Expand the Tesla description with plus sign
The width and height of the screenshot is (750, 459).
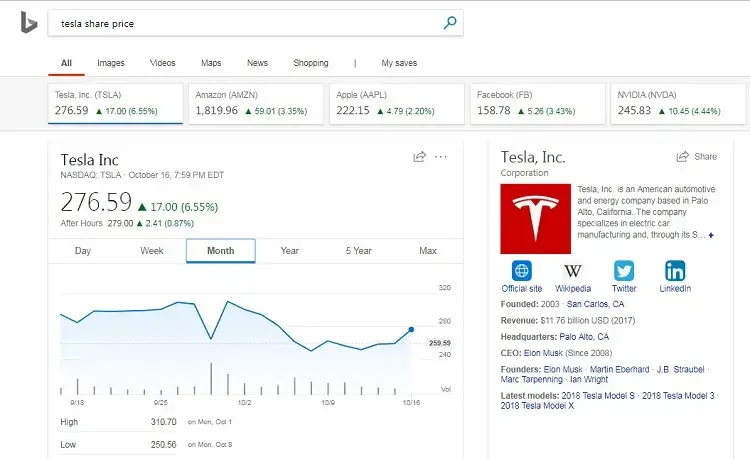pyautogui.click(x=711, y=235)
